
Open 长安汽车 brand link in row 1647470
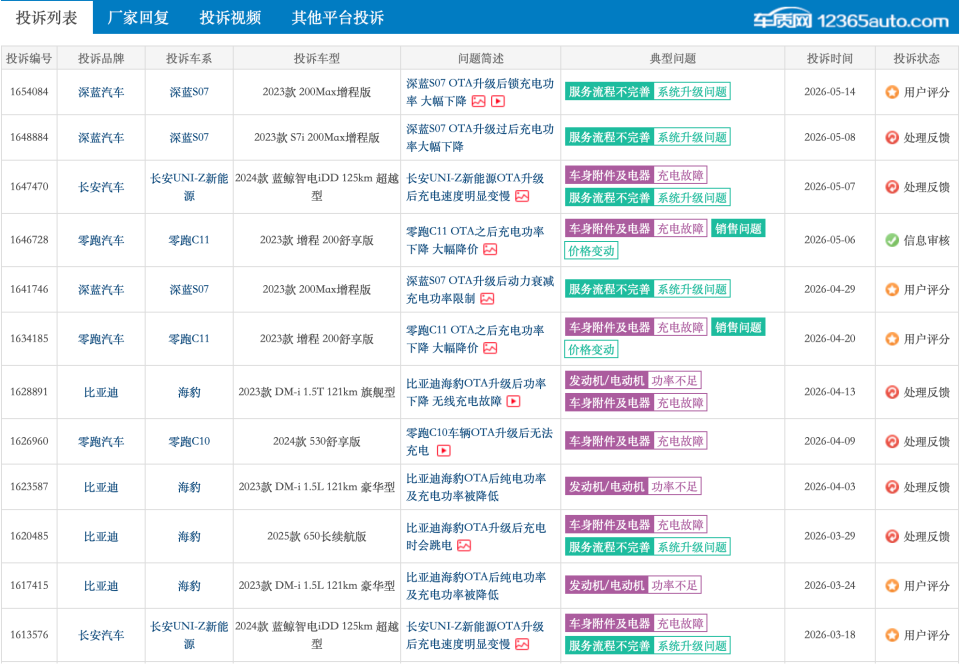(101, 187)
